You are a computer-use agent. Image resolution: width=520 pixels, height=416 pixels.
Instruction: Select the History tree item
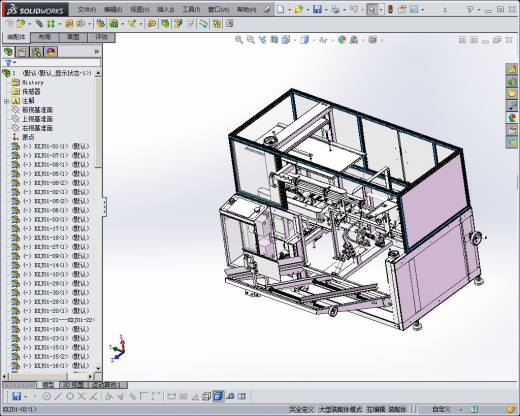[x=33, y=82]
